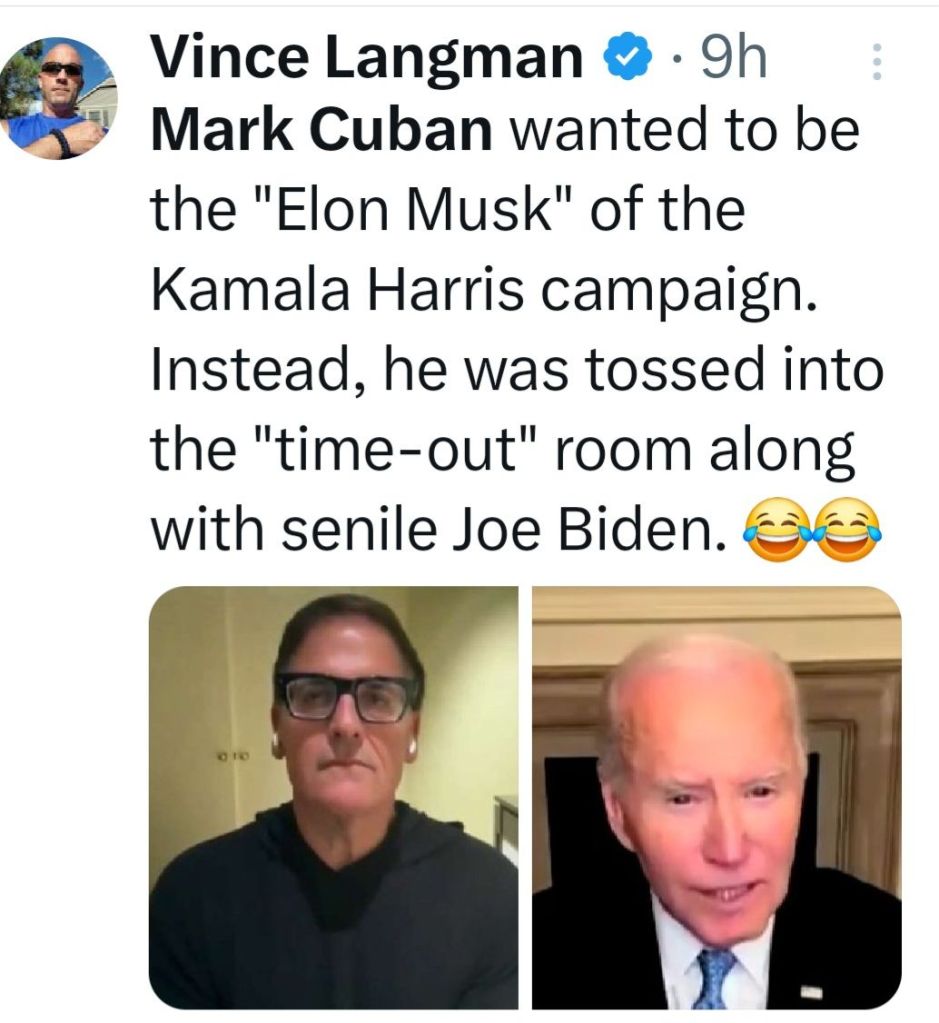Open right photo of man in suit

tap(716, 797)
